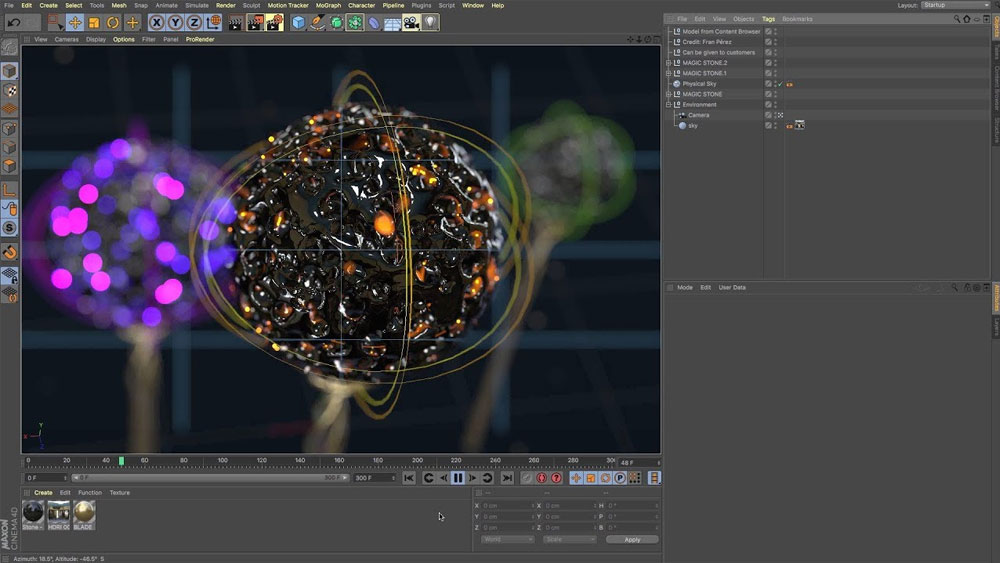Open the Render menu

click(x=225, y=5)
